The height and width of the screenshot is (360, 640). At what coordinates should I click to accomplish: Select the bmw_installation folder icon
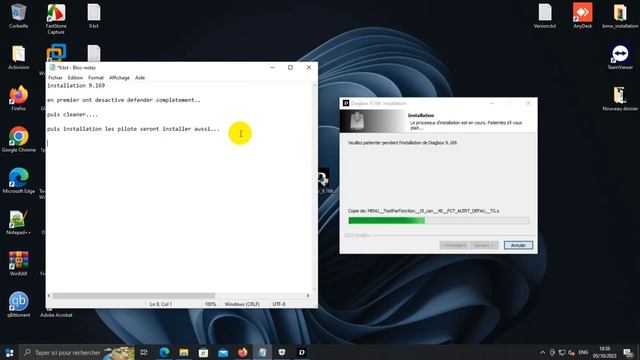[x=620, y=16]
